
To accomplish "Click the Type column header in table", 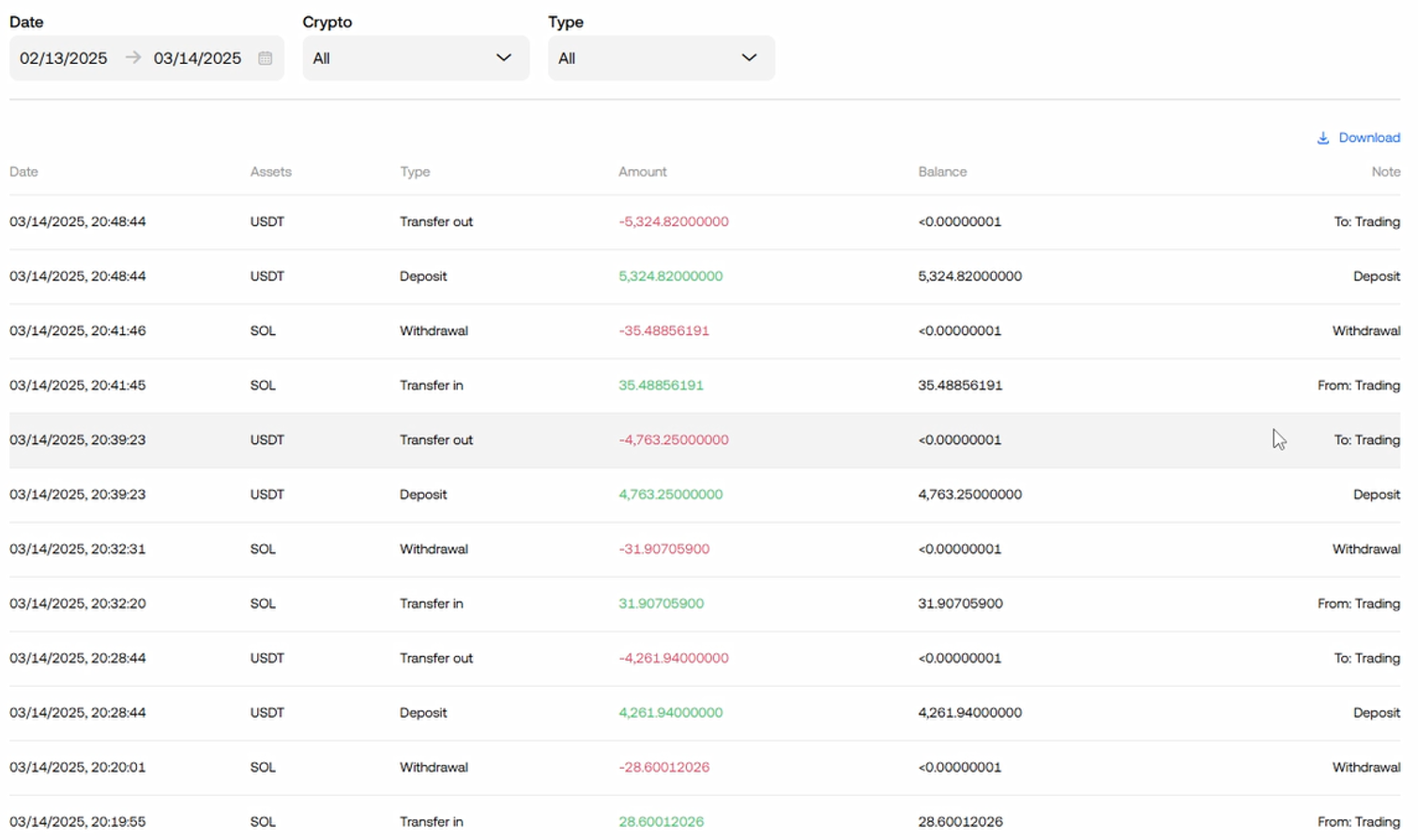I will (x=415, y=172).
